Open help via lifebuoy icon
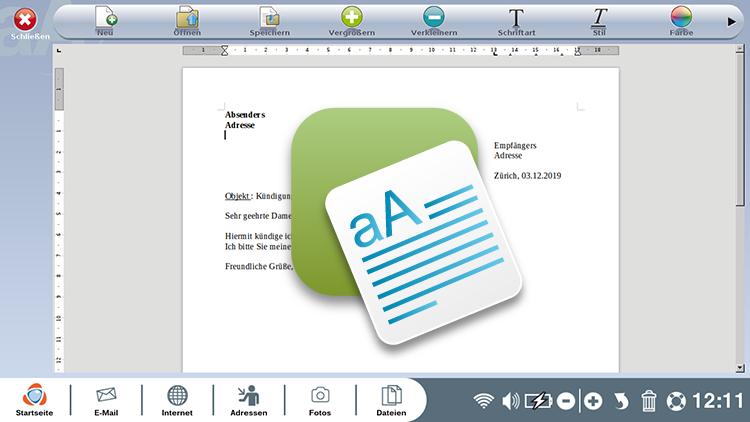Screen dimensions: 750x422 point(676,401)
